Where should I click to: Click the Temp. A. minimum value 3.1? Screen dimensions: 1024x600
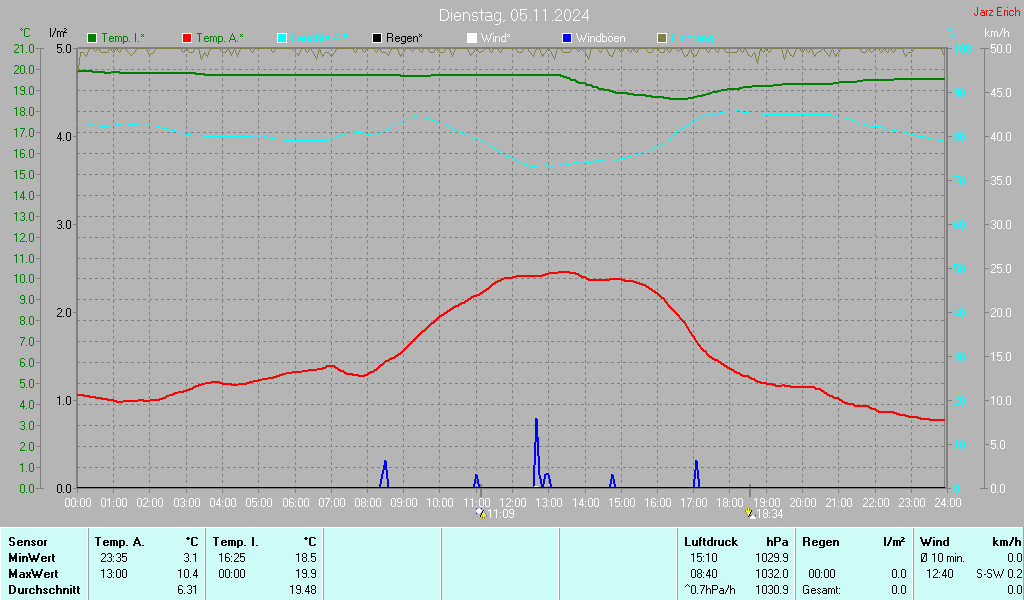pos(190,558)
